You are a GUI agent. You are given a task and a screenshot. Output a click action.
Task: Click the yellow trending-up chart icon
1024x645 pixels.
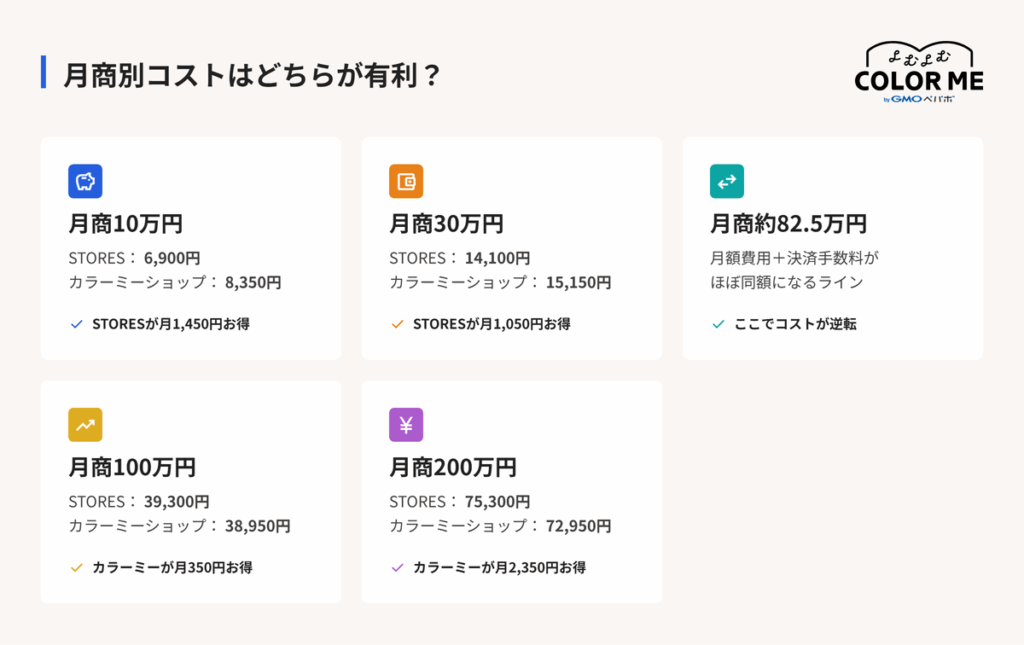coord(85,424)
